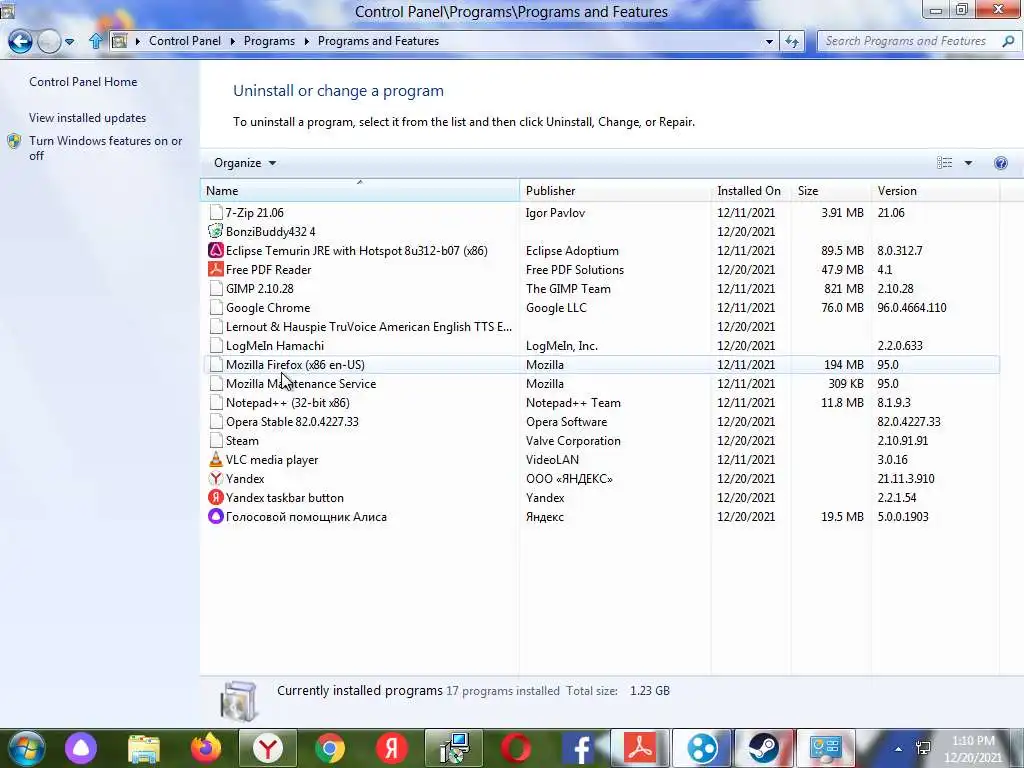Click the Up one level arrow
Viewport: 1024px width, 768px height.
tap(95, 41)
